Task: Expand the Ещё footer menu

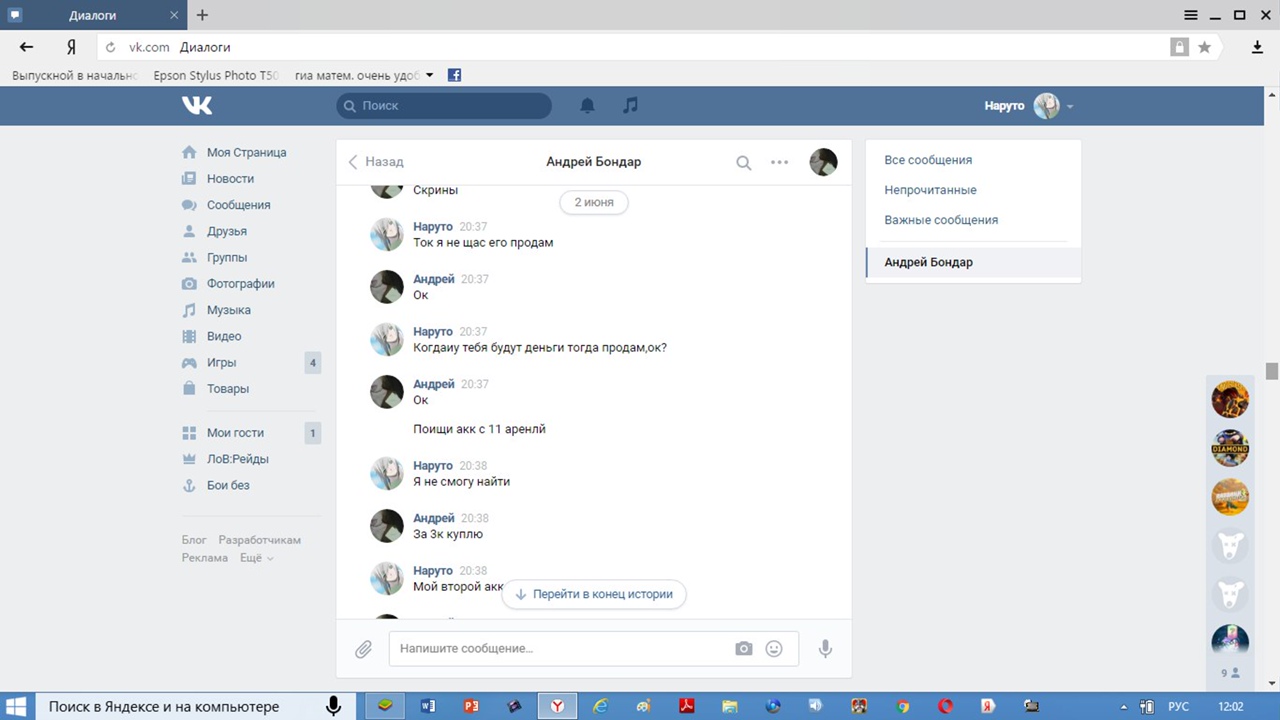Action: 256,558
